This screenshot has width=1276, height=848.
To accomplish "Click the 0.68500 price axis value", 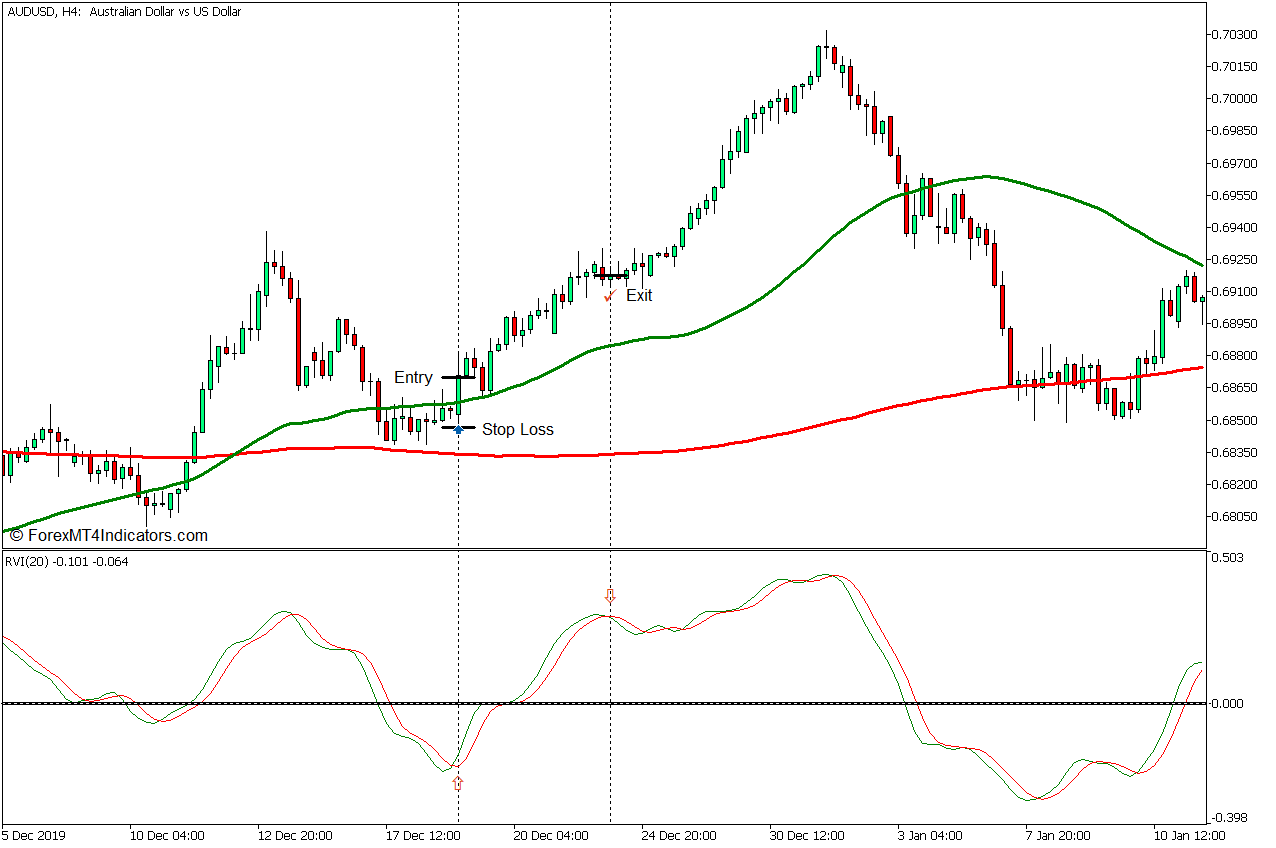I will pos(1236,420).
